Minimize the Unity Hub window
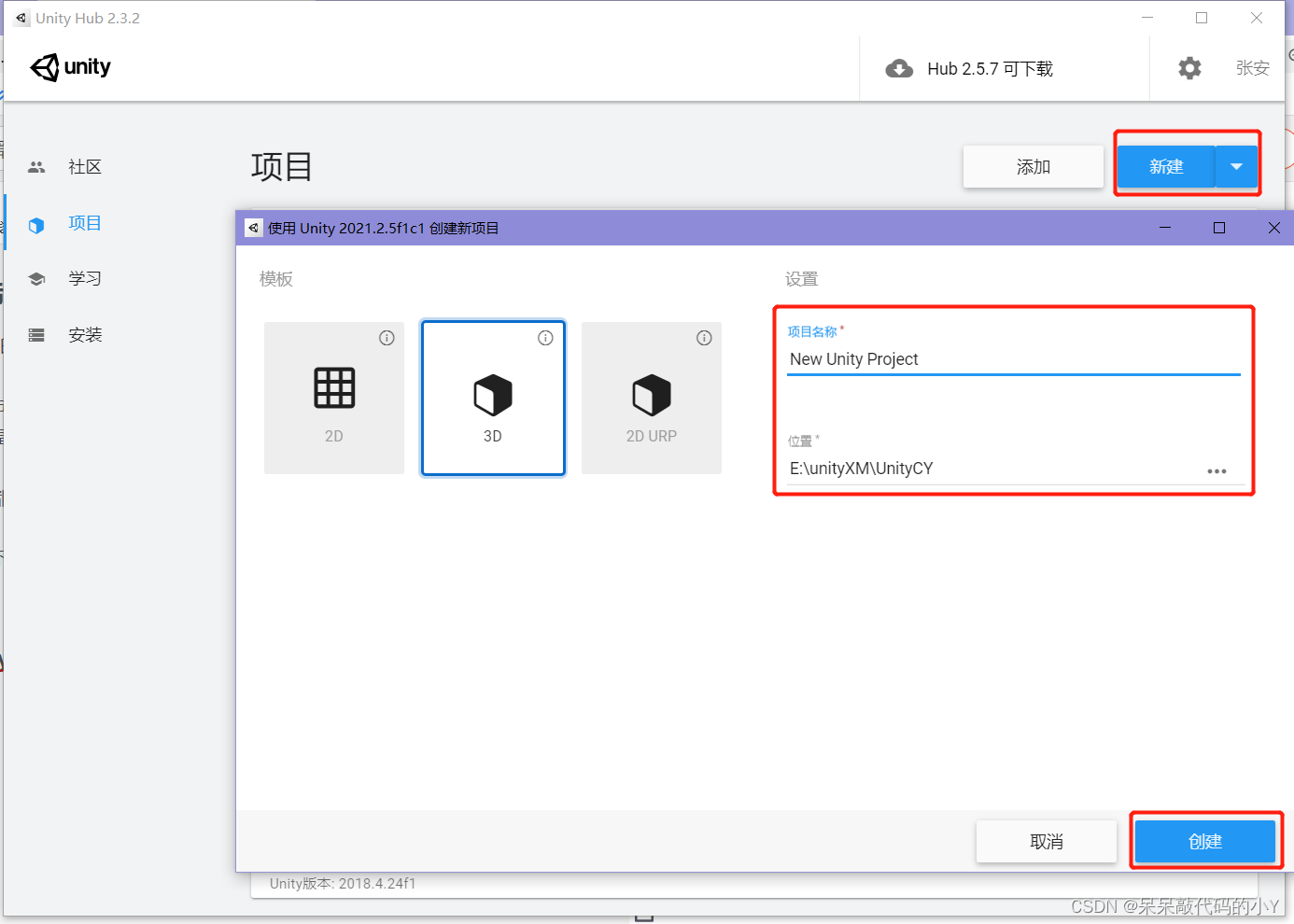The width and height of the screenshot is (1294, 924). tap(1147, 18)
